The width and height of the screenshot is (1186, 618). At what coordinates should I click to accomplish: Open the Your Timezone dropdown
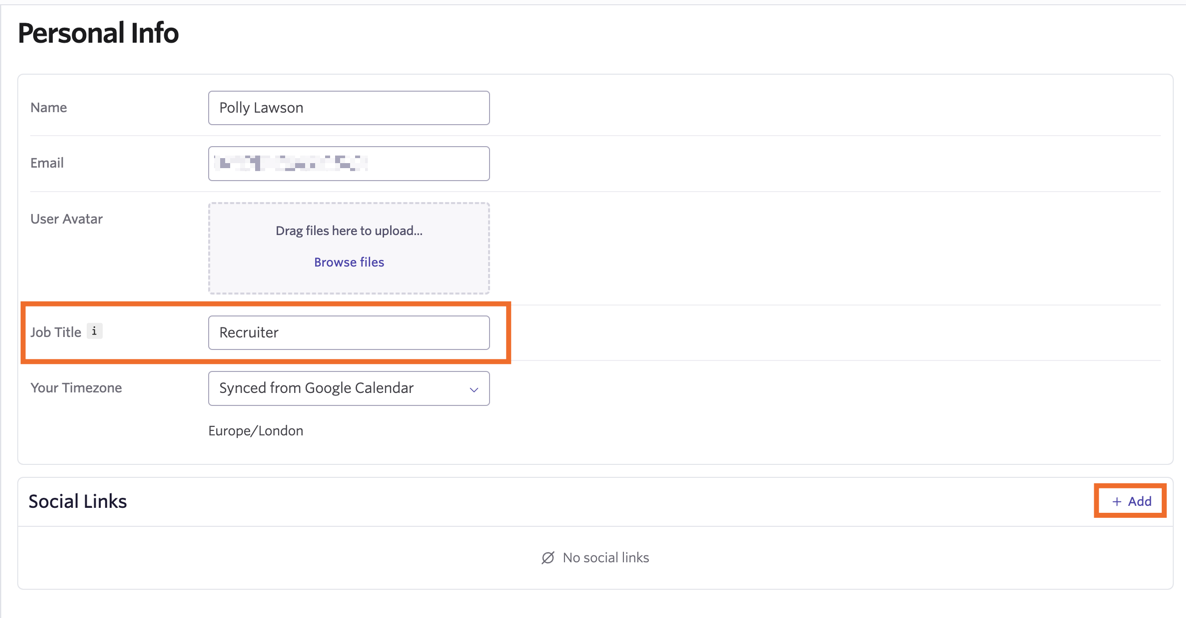tap(349, 388)
